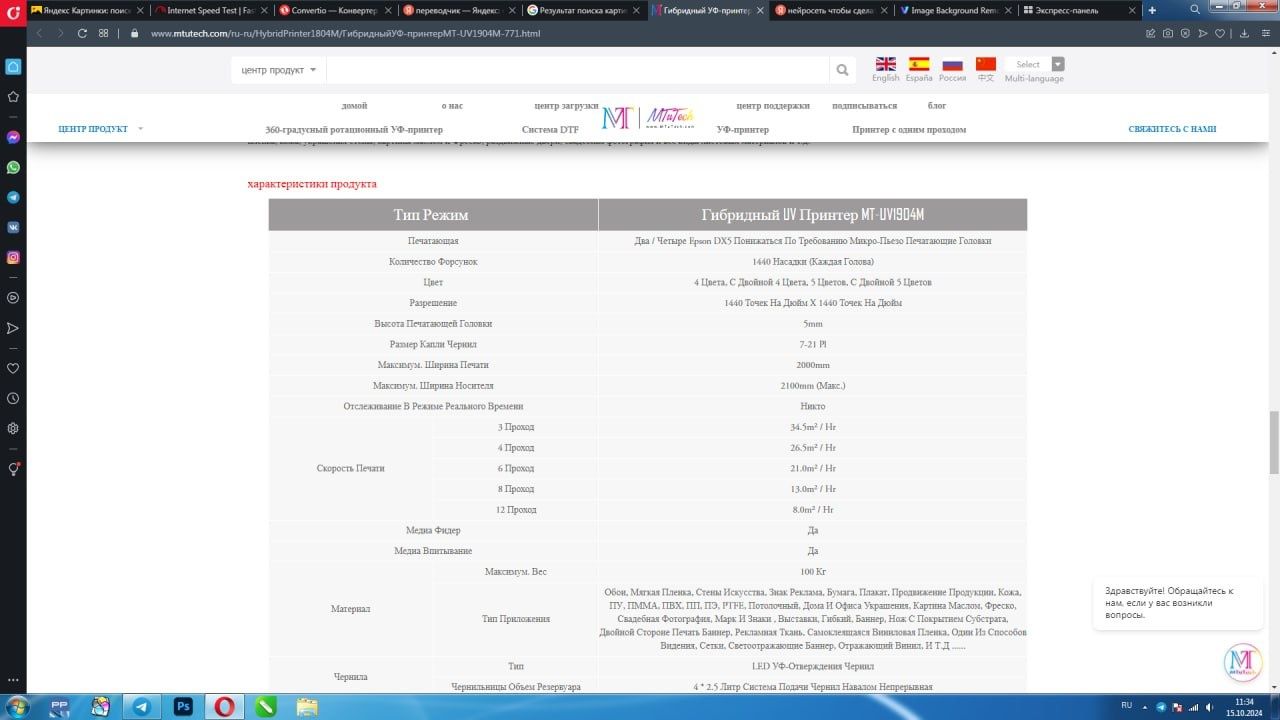This screenshot has width=1280, height=720.
Task: Open the 'центр продукт' search category dropdown
Action: 279,70
